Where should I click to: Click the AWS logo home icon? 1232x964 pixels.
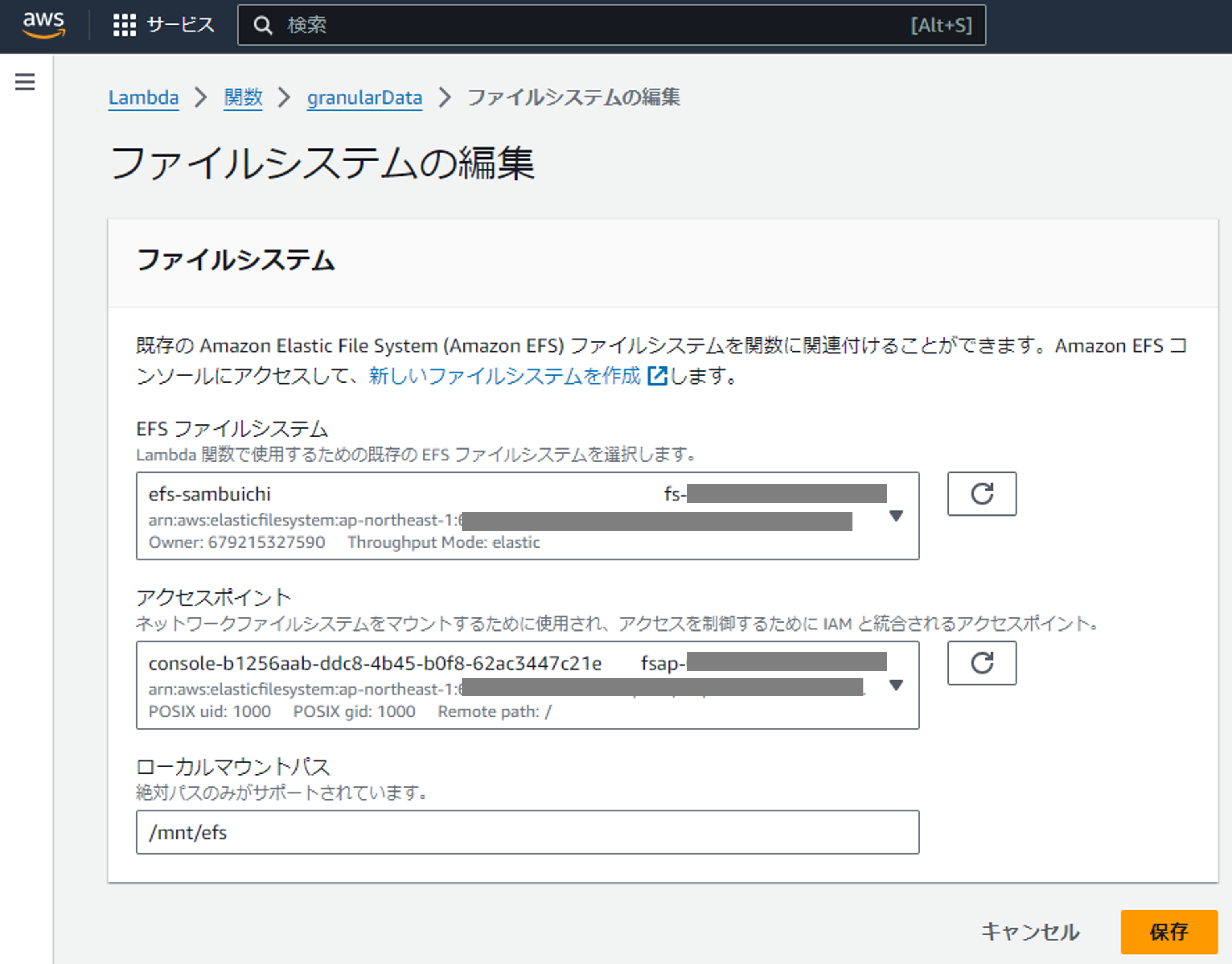(44, 25)
